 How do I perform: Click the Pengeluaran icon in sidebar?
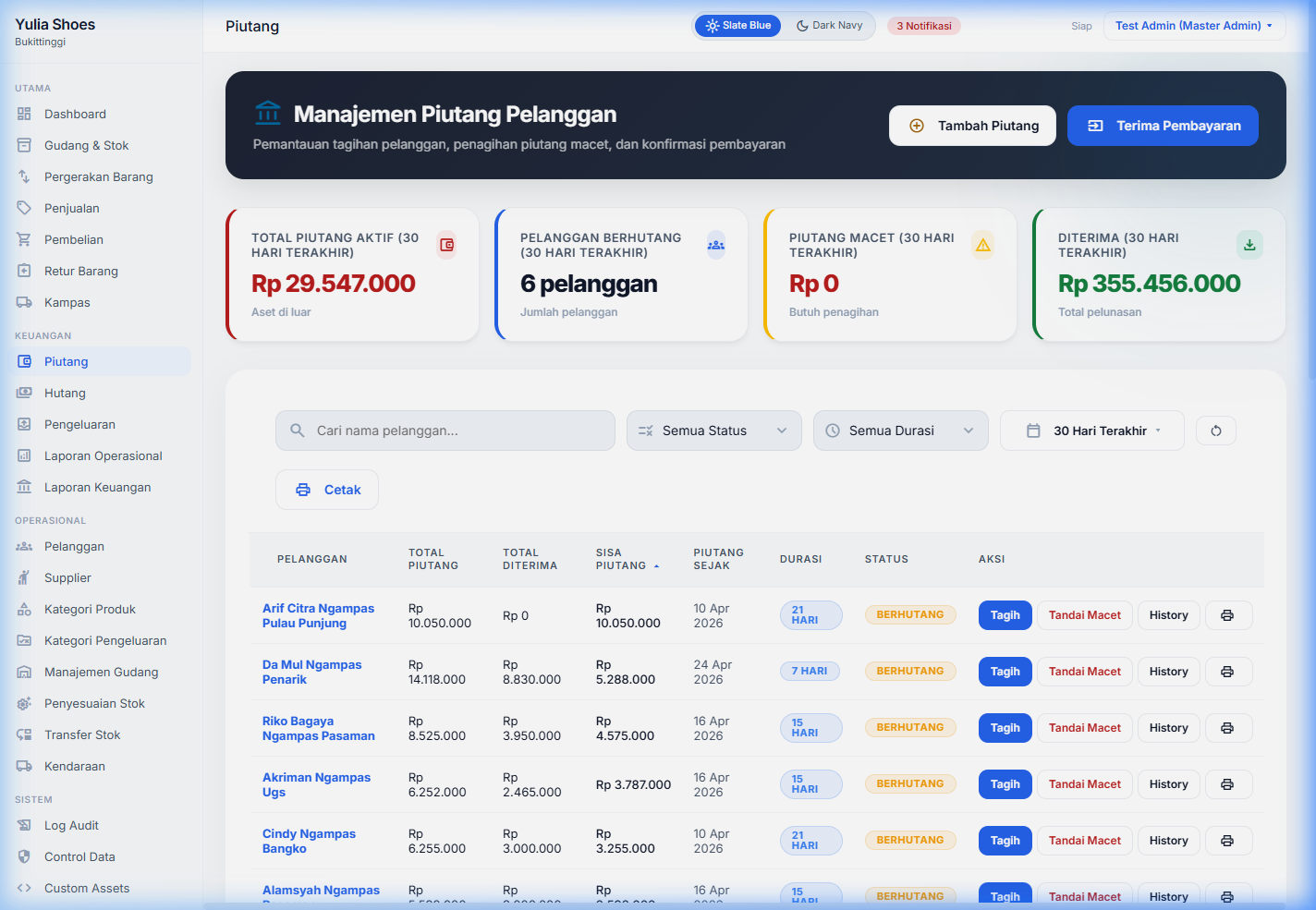(x=24, y=424)
